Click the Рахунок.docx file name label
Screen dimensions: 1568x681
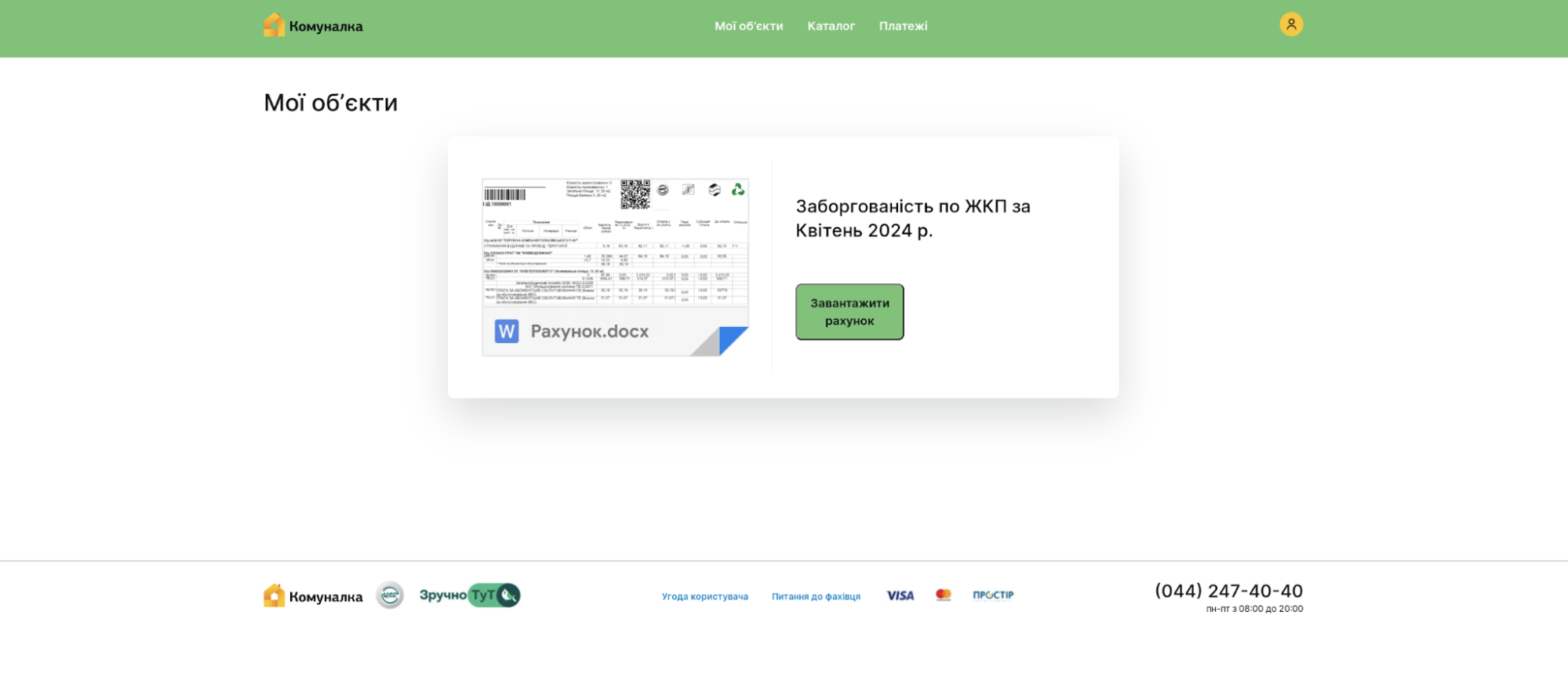click(589, 332)
